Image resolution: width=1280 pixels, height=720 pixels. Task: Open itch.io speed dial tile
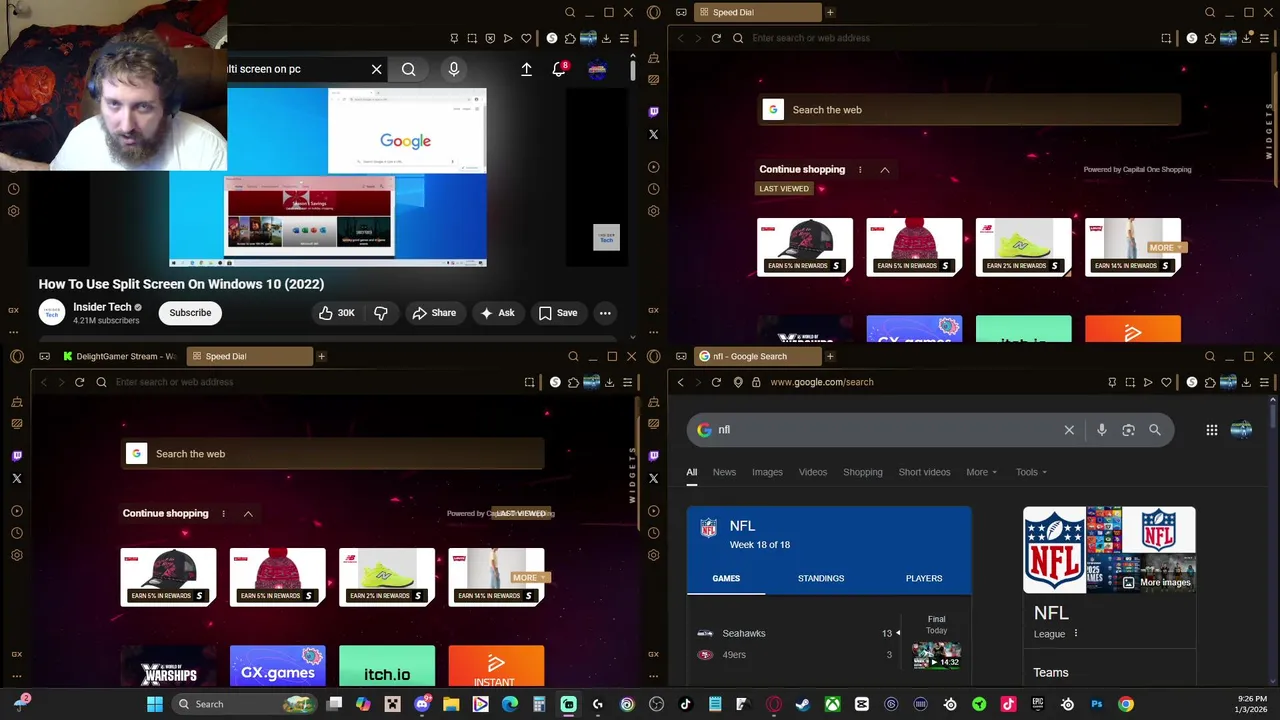tap(387, 667)
